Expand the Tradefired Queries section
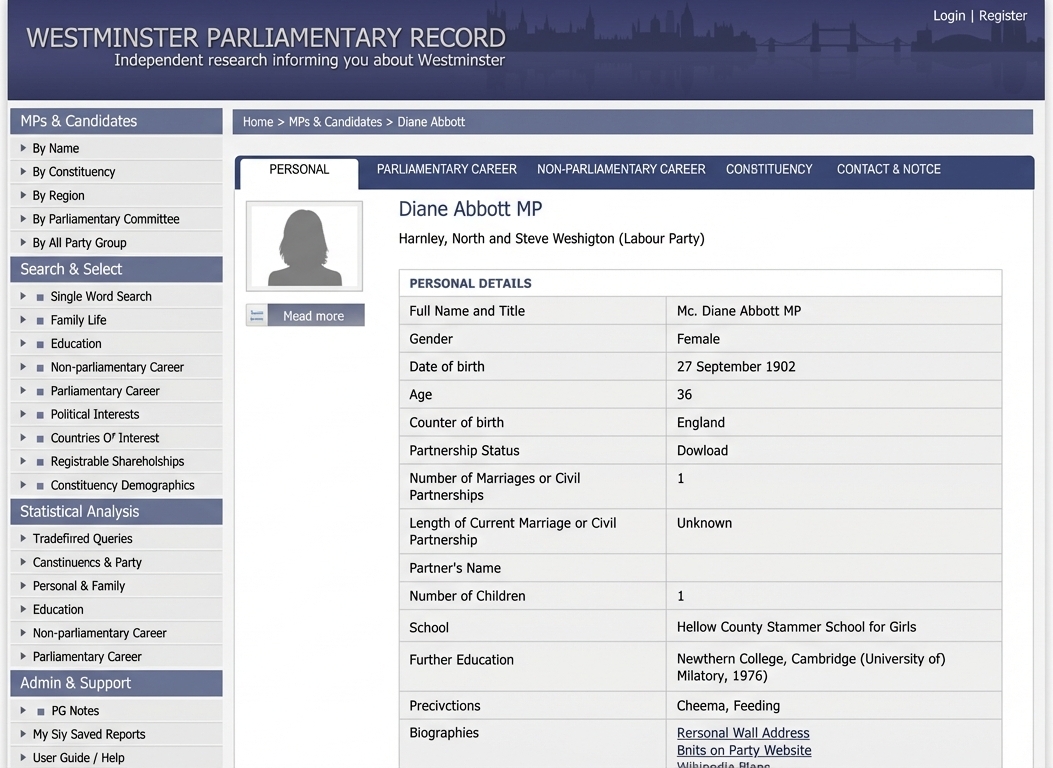The image size is (1053, 768). (24, 538)
